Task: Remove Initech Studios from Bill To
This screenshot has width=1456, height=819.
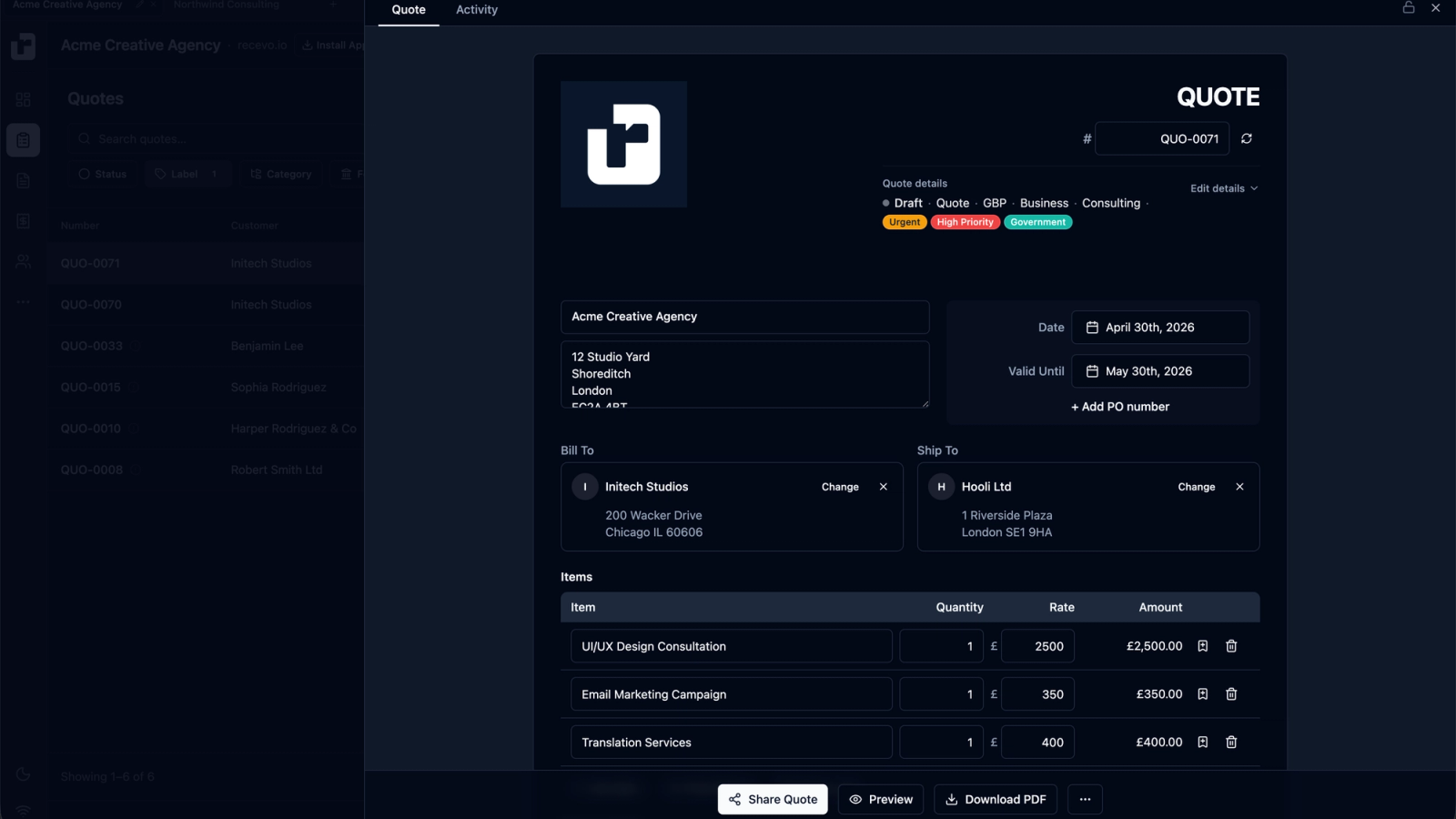Action: (883, 487)
